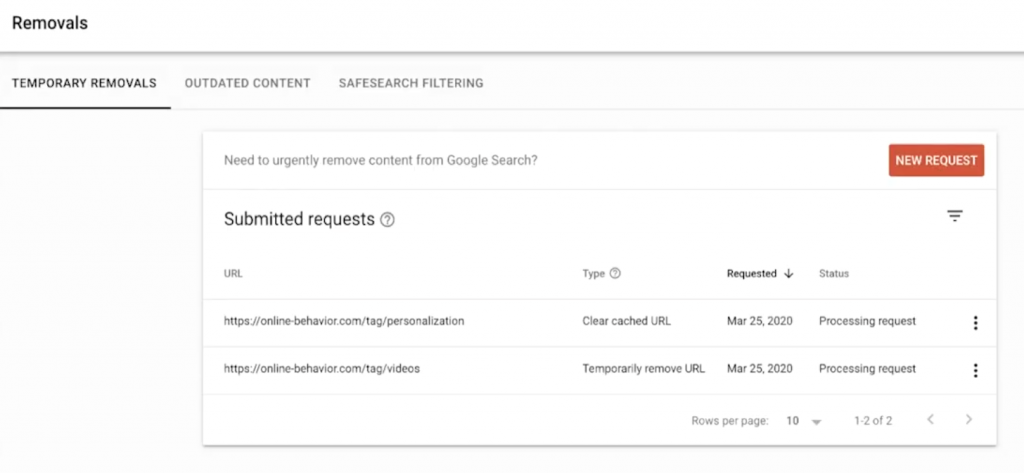
Task: Click the URL column header
Action: [x=233, y=274]
